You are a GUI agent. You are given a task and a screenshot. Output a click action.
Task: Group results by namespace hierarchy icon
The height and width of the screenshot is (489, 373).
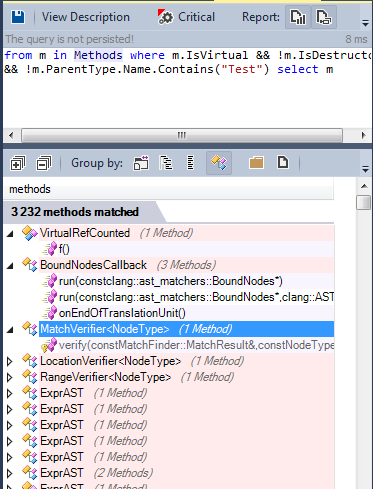click(166, 163)
